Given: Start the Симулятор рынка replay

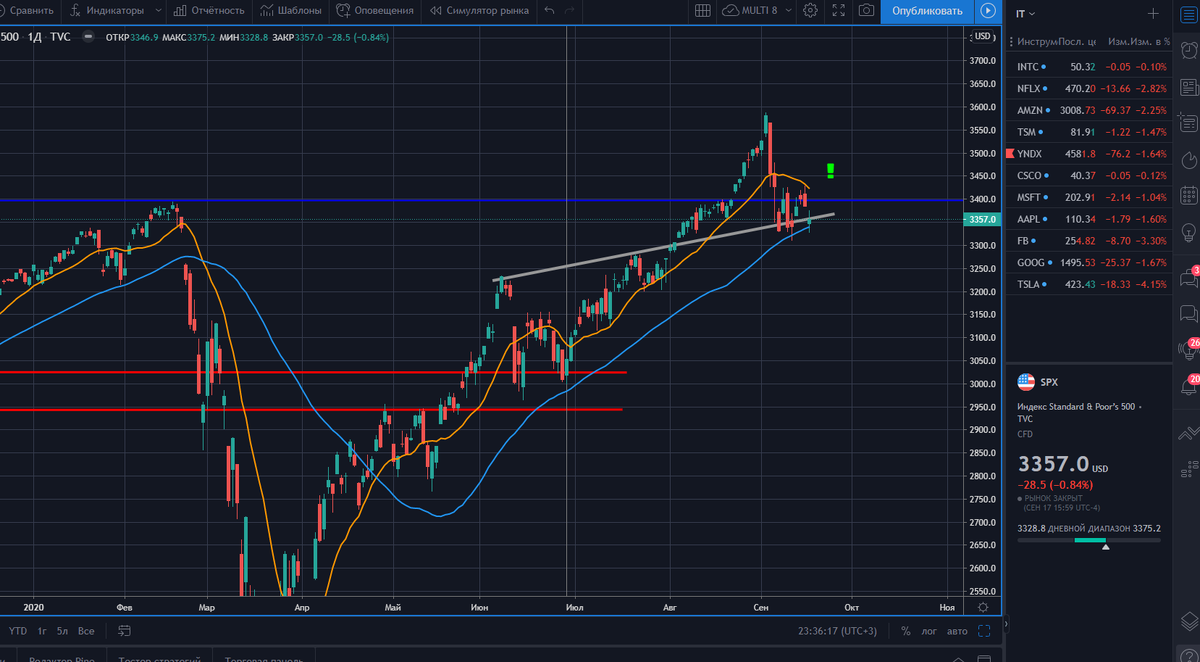Looking at the screenshot, I should click(x=480, y=11).
